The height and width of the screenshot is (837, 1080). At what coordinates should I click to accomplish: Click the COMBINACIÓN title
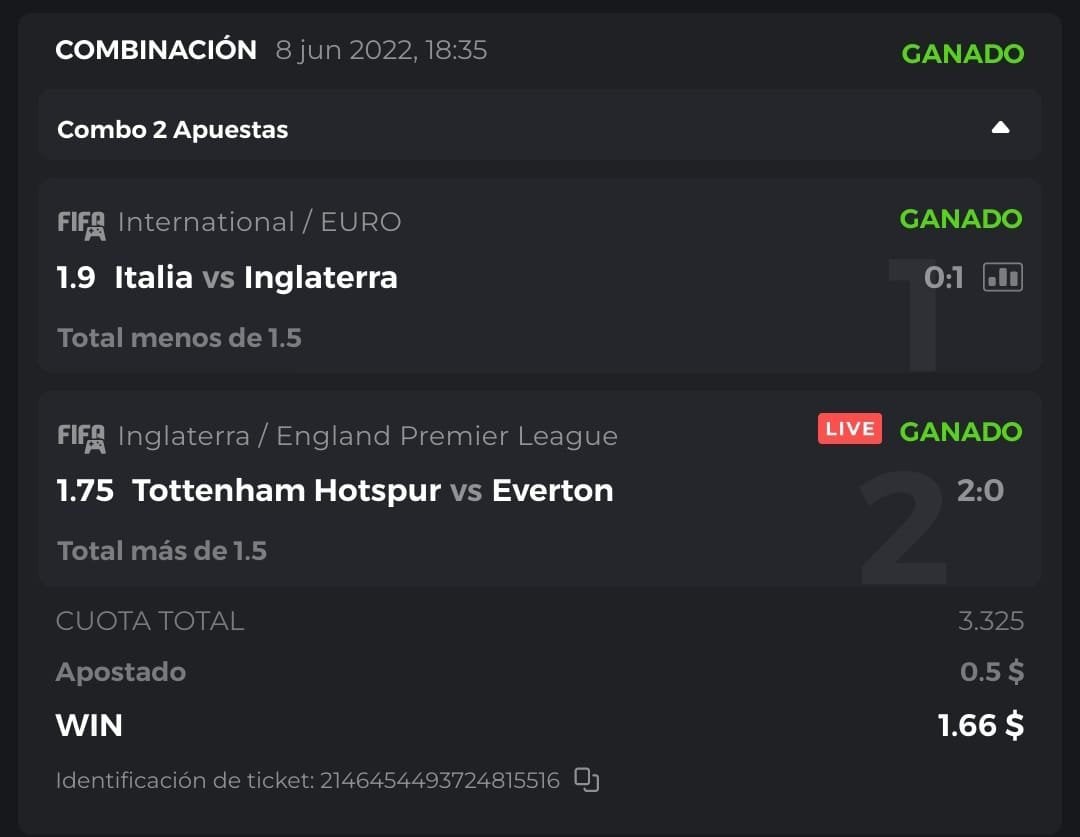[156, 50]
